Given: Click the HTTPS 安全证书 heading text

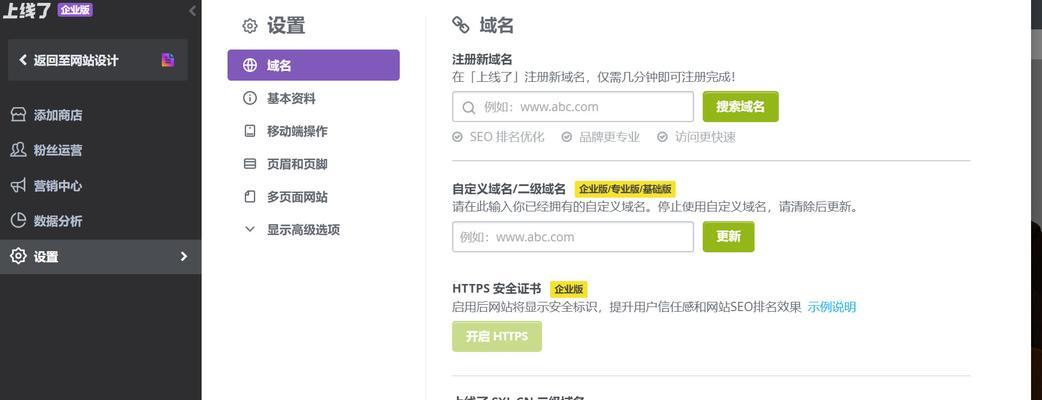Looking at the screenshot, I should (496, 289).
